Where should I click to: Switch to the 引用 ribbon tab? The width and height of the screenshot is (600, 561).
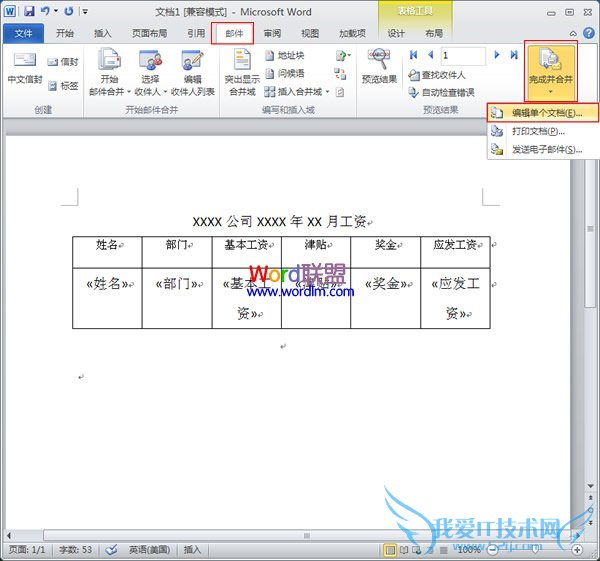(196, 34)
